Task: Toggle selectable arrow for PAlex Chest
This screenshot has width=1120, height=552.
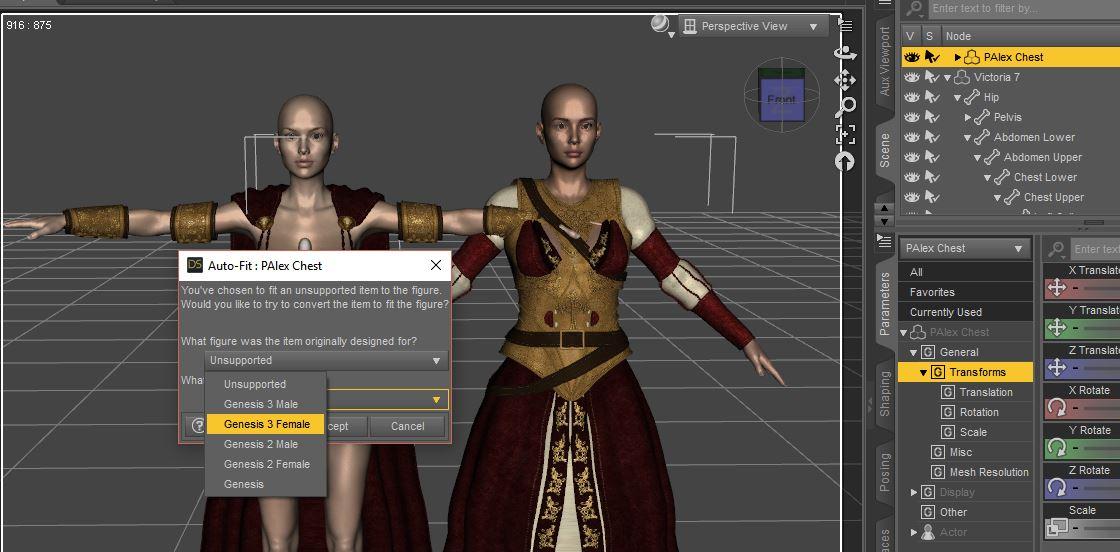Action: pyautogui.click(x=931, y=57)
